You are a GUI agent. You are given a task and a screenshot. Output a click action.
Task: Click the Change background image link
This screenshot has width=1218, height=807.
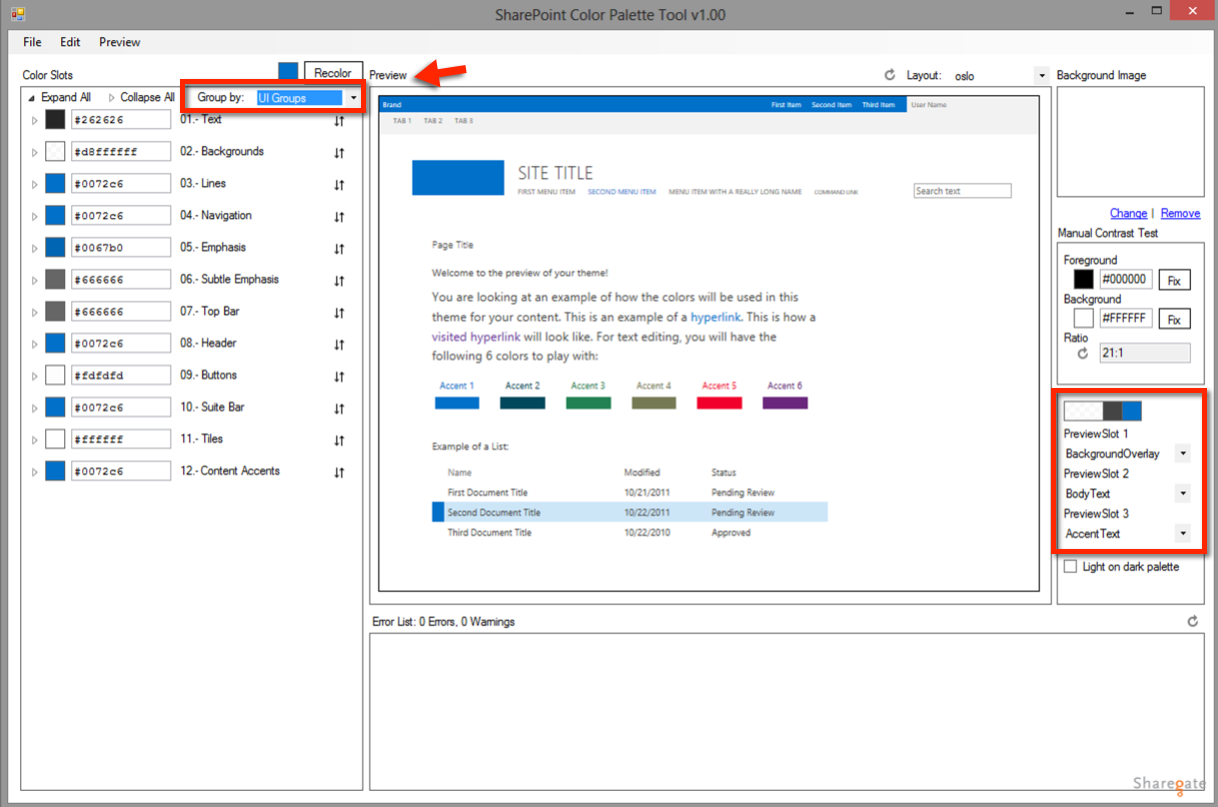pyautogui.click(x=1128, y=213)
